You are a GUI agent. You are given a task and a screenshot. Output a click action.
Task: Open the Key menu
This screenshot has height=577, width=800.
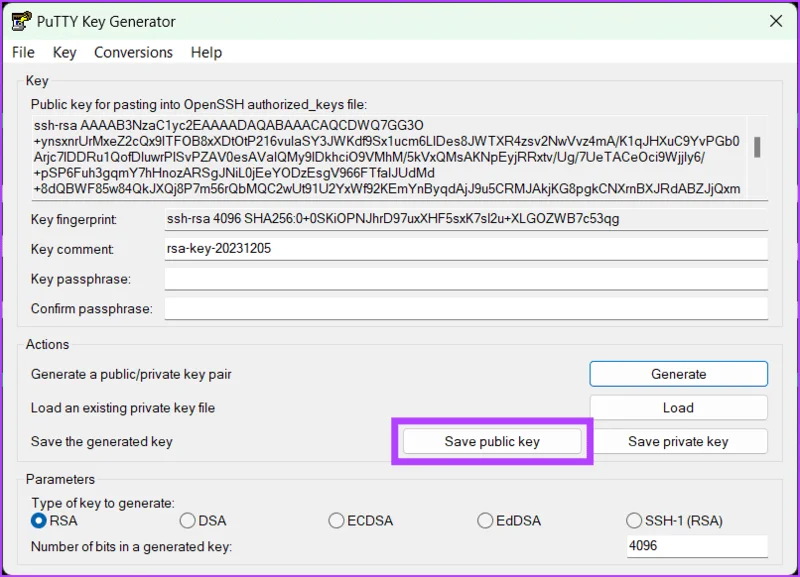64,53
